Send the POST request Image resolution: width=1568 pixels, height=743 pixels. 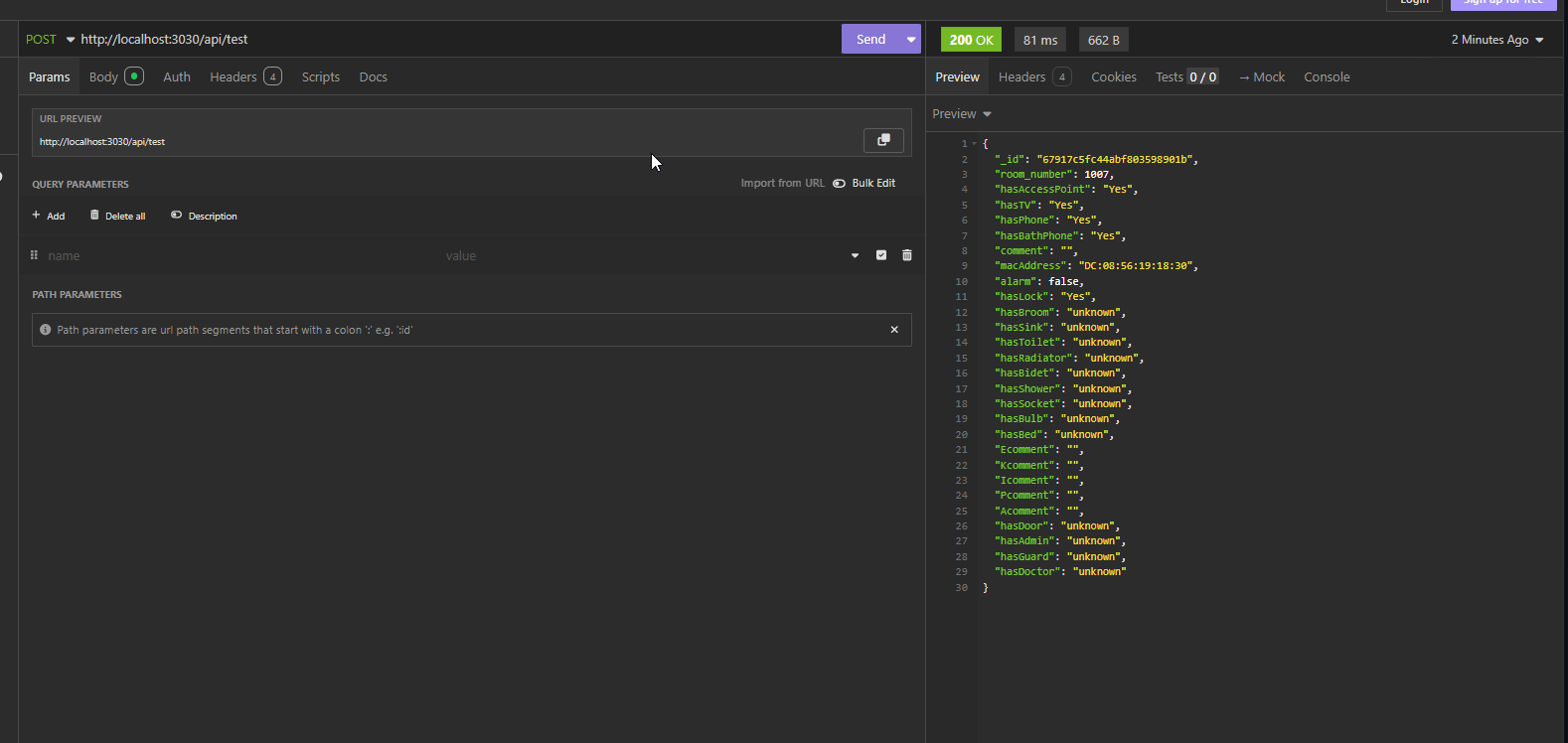tap(870, 40)
